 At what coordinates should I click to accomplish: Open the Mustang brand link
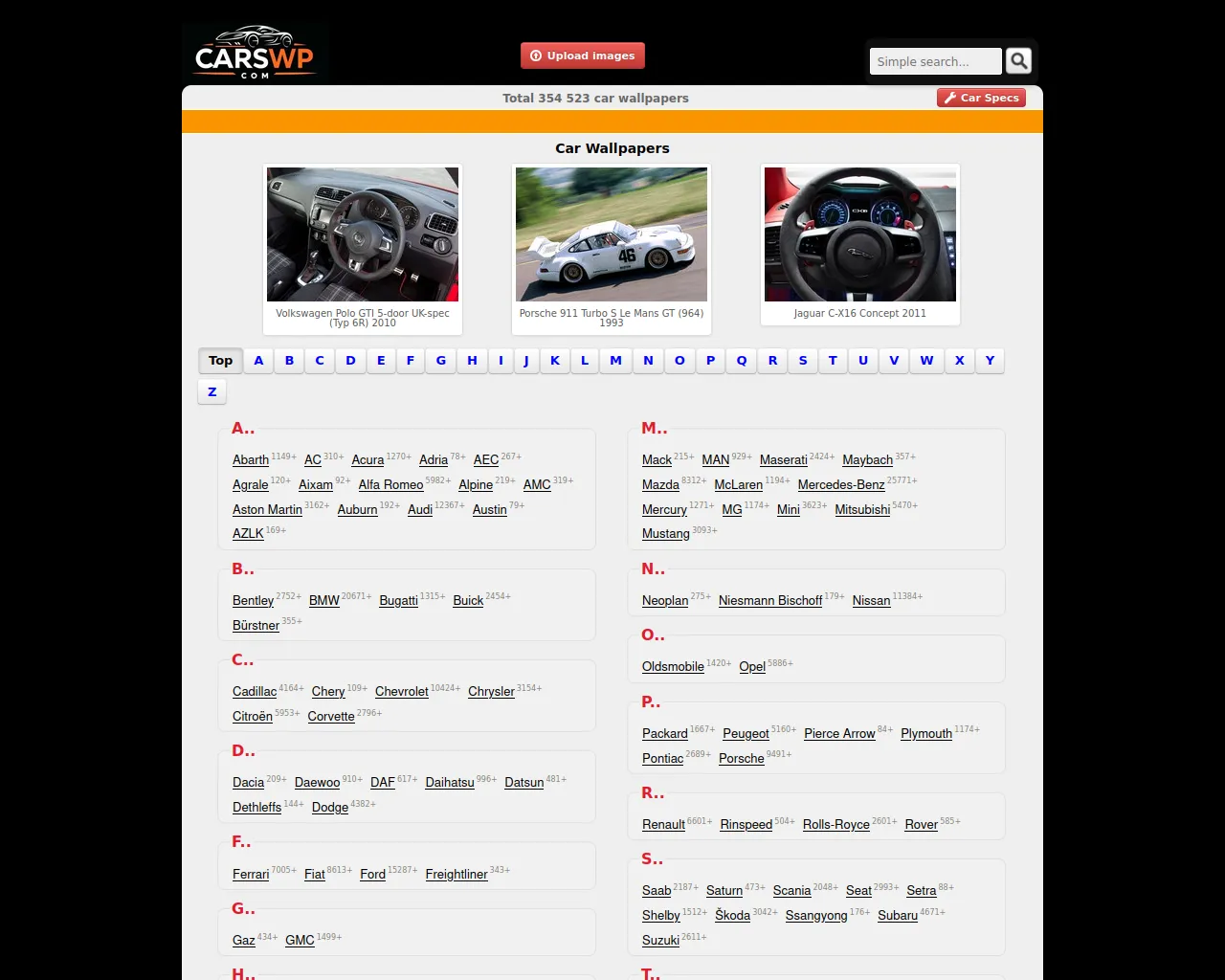click(x=666, y=534)
